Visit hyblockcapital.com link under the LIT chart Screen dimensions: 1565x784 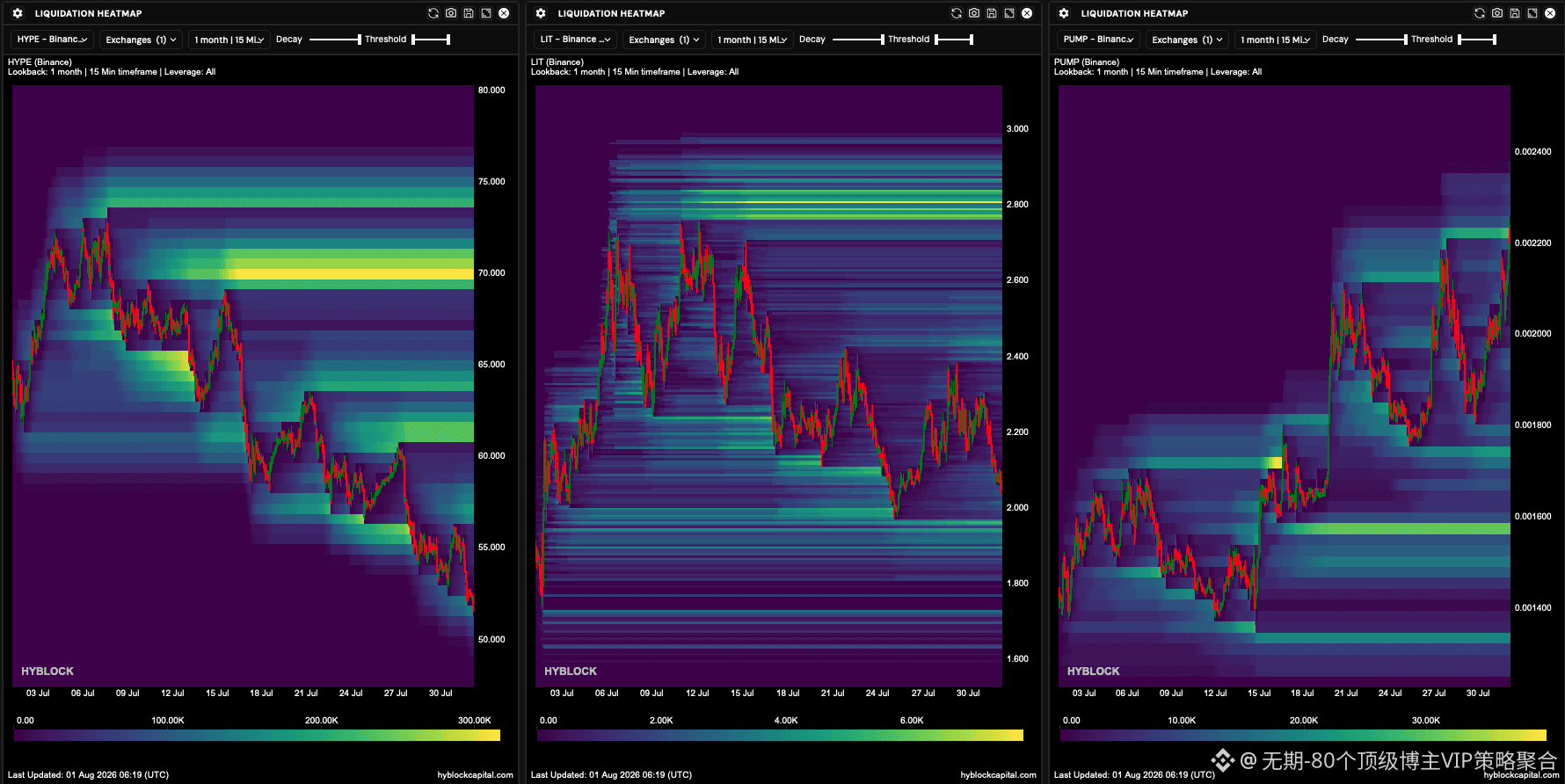tap(998, 775)
